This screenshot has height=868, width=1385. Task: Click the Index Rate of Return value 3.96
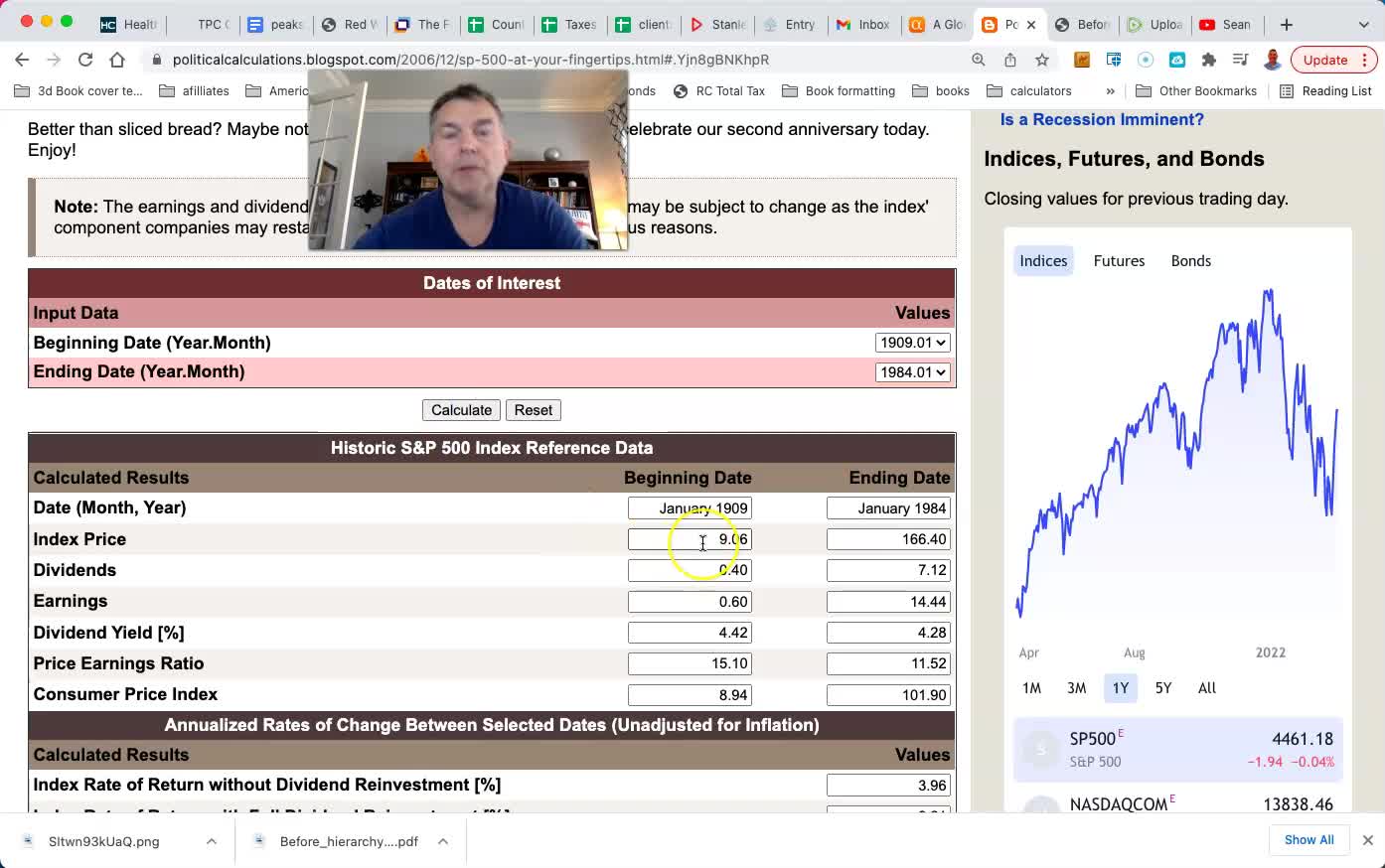point(888,786)
